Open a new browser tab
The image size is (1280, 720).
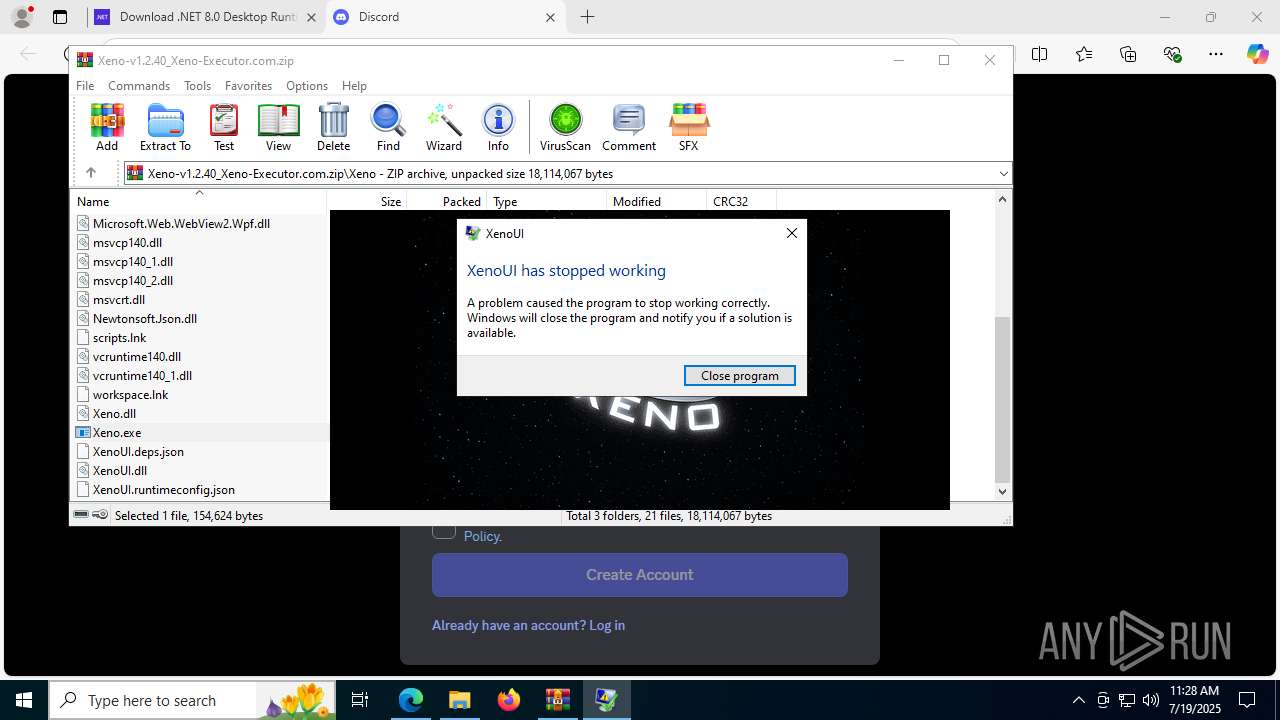point(588,17)
